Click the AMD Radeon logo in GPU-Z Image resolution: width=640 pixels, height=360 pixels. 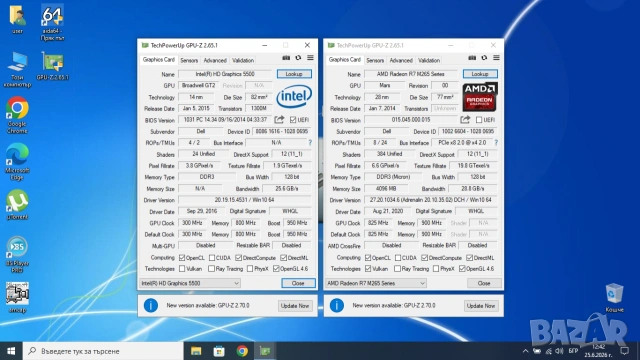pos(480,97)
